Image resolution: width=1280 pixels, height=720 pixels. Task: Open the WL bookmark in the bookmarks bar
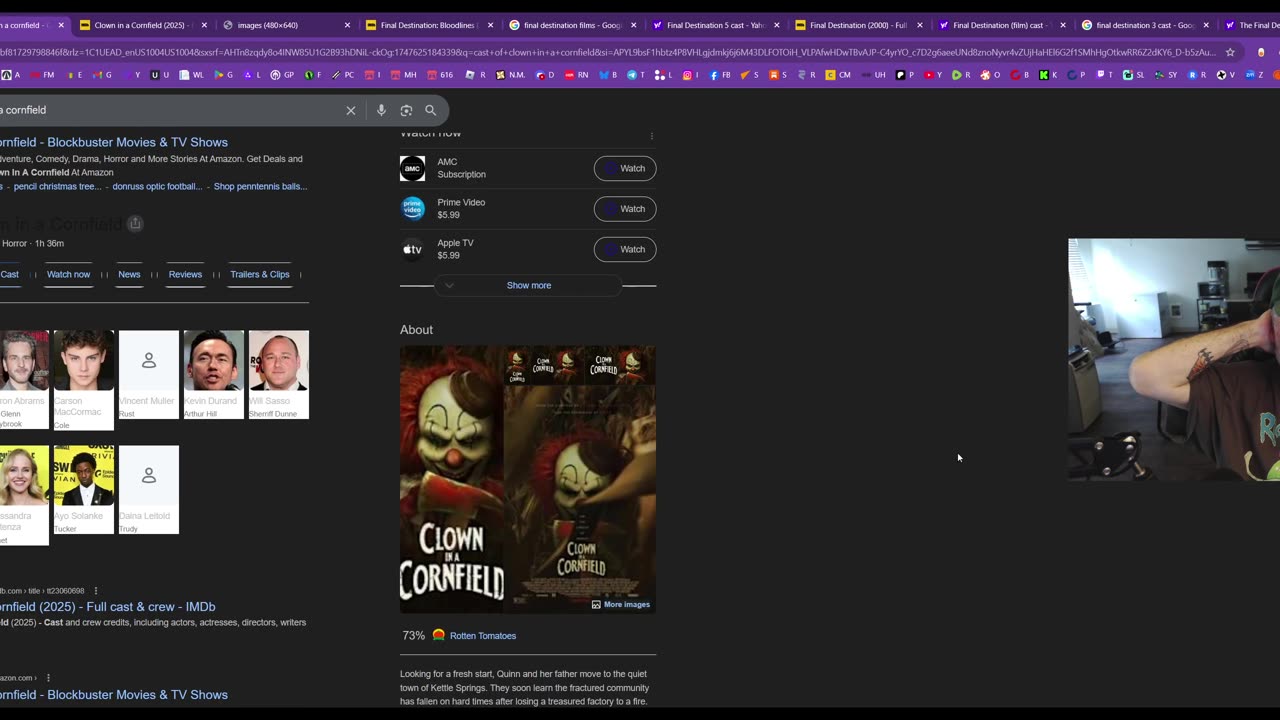(x=192, y=75)
